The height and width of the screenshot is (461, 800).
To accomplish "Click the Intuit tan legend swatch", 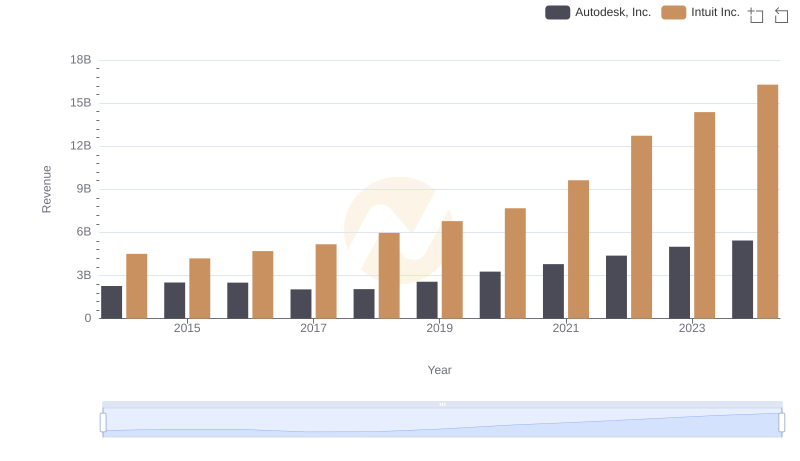I will click(673, 12).
